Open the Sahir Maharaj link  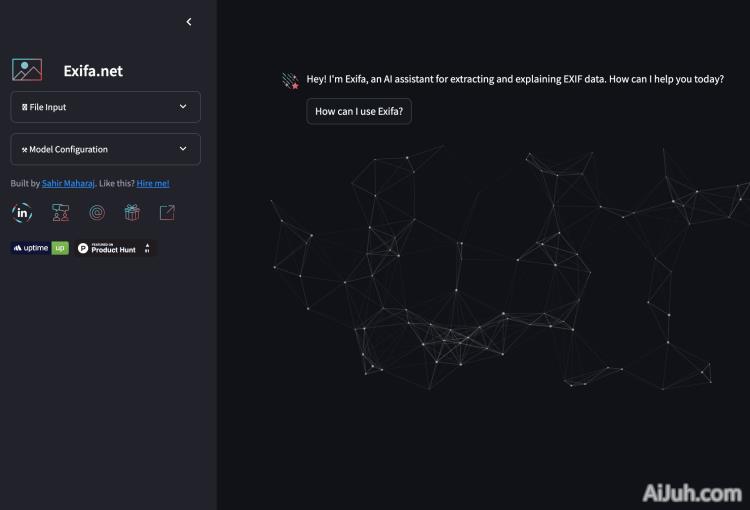68,184
